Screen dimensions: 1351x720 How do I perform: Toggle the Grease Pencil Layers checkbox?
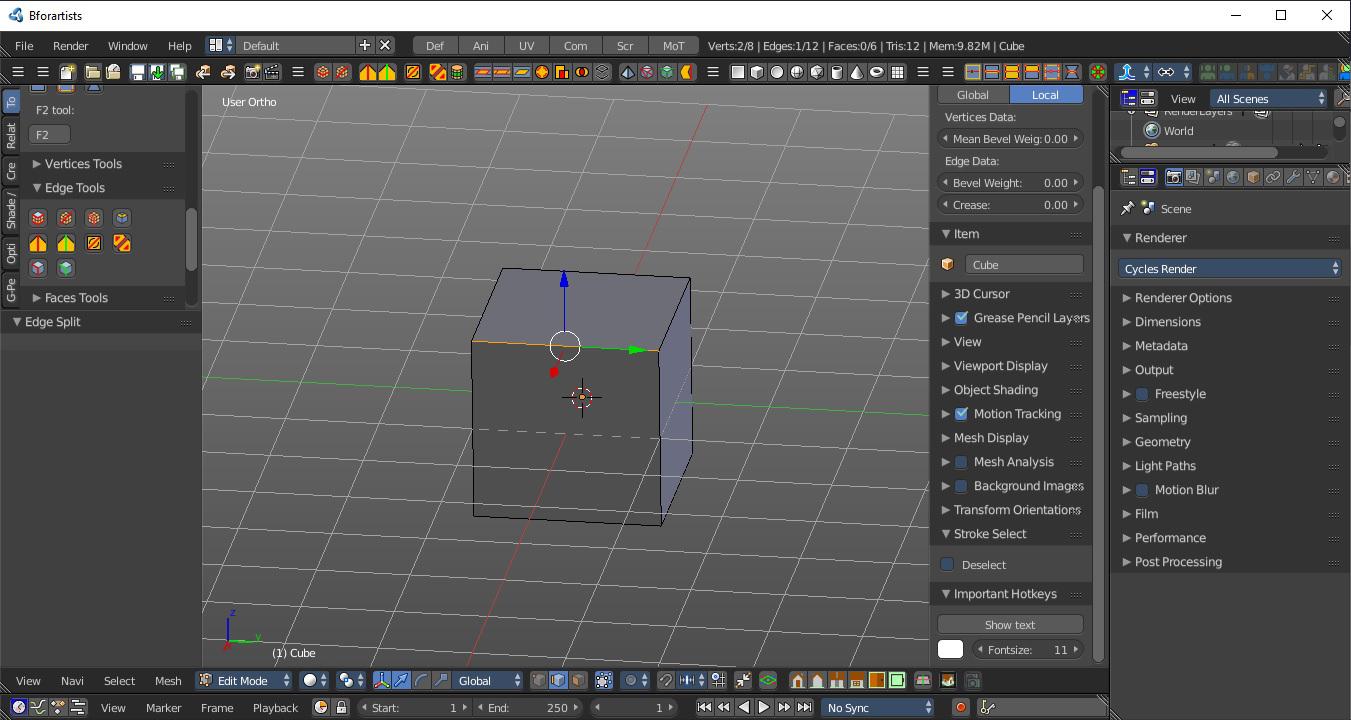(961, 318)
